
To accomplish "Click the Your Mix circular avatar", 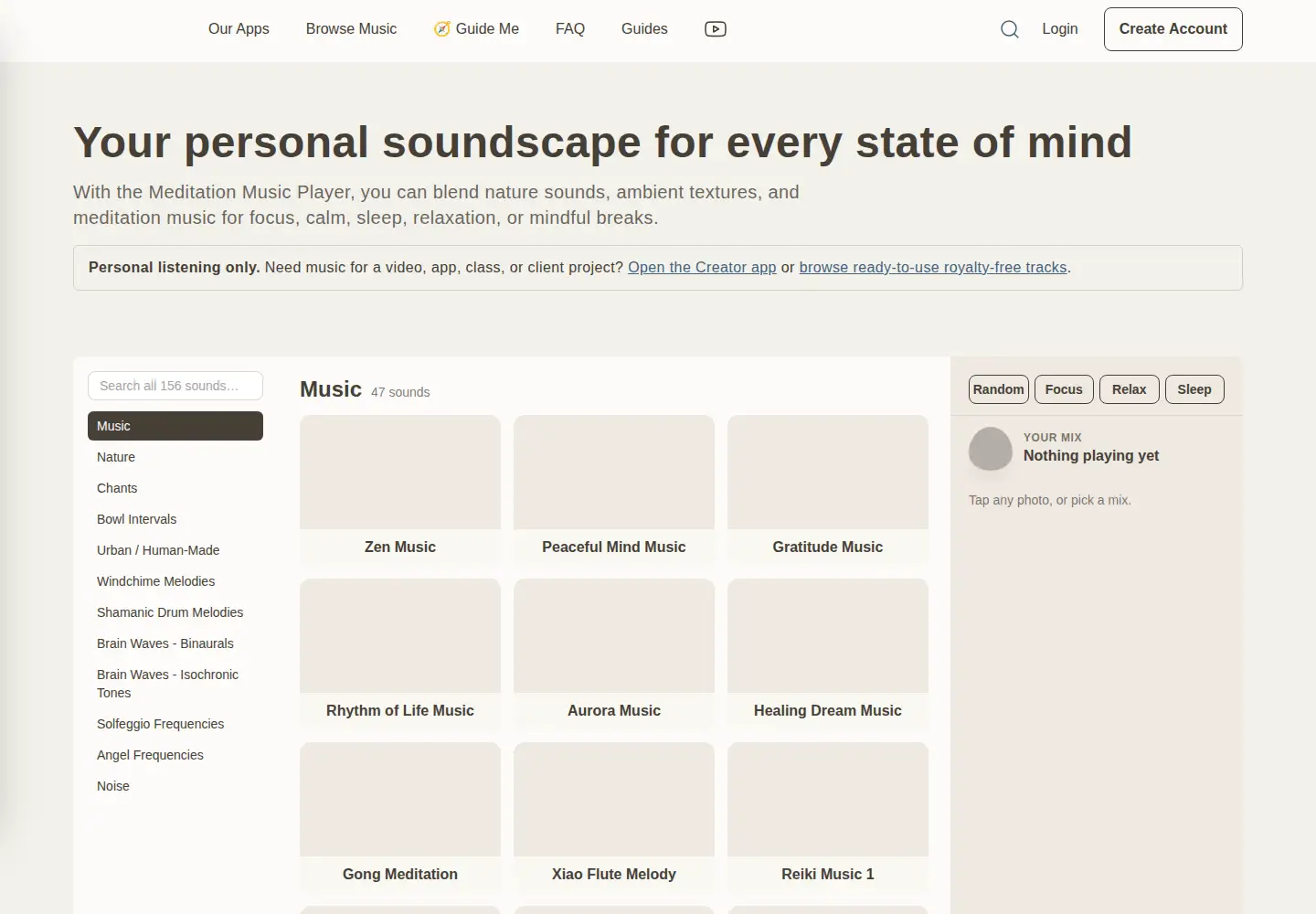I will point(991,449).
